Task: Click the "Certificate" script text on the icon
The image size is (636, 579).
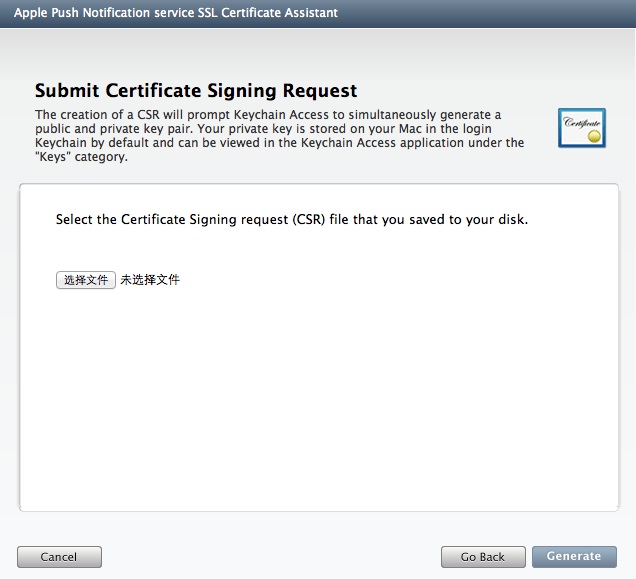Action: pos(581,122)
